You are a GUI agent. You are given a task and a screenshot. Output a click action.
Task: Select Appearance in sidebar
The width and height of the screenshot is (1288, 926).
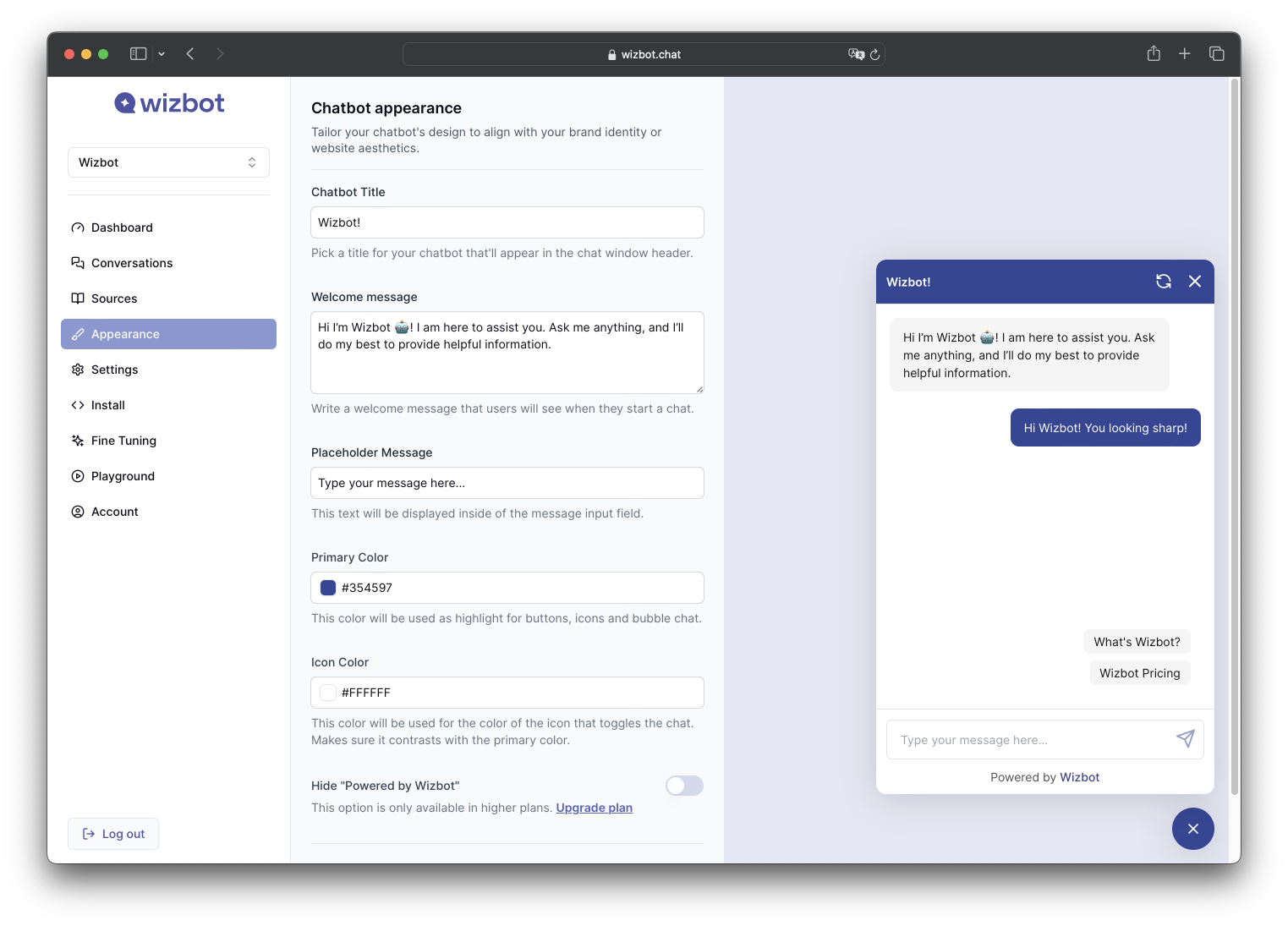click(x=168, y=334)
